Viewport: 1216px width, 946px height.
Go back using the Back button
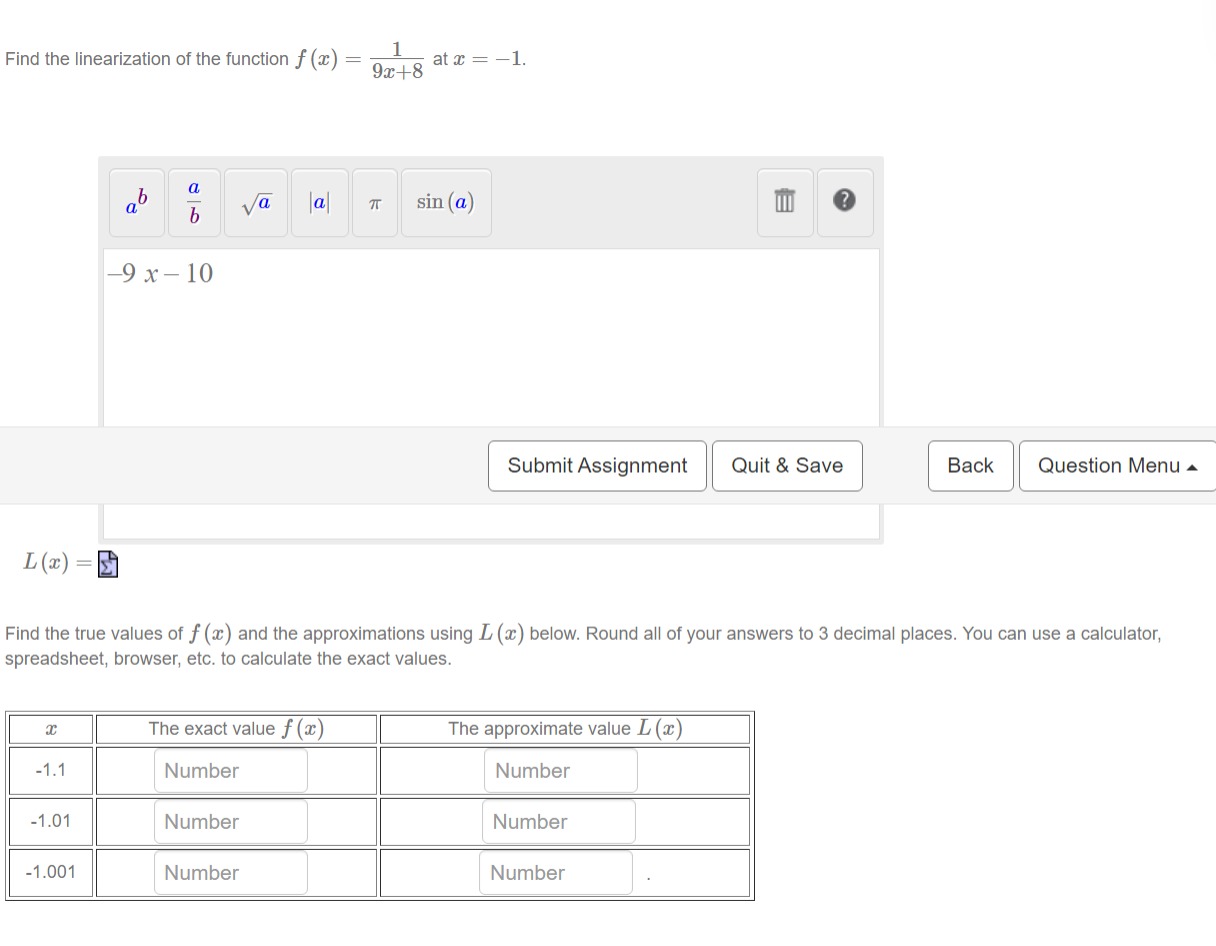click(x=969, y=465)
